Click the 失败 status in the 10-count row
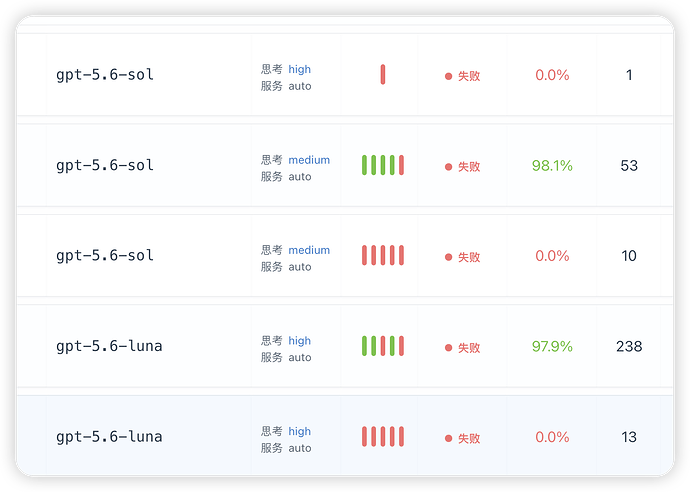This screenshot has height=492, width=690. click(469, 257)
